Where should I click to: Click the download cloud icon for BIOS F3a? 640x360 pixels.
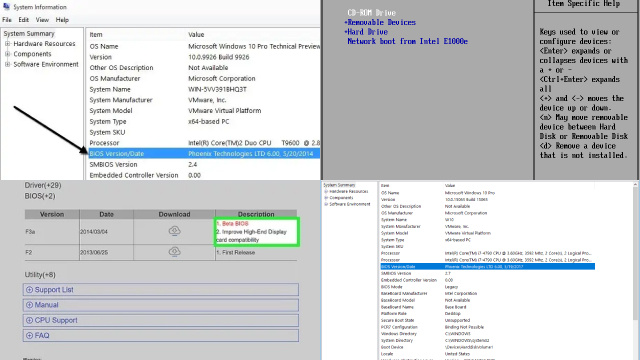point(174,231)
